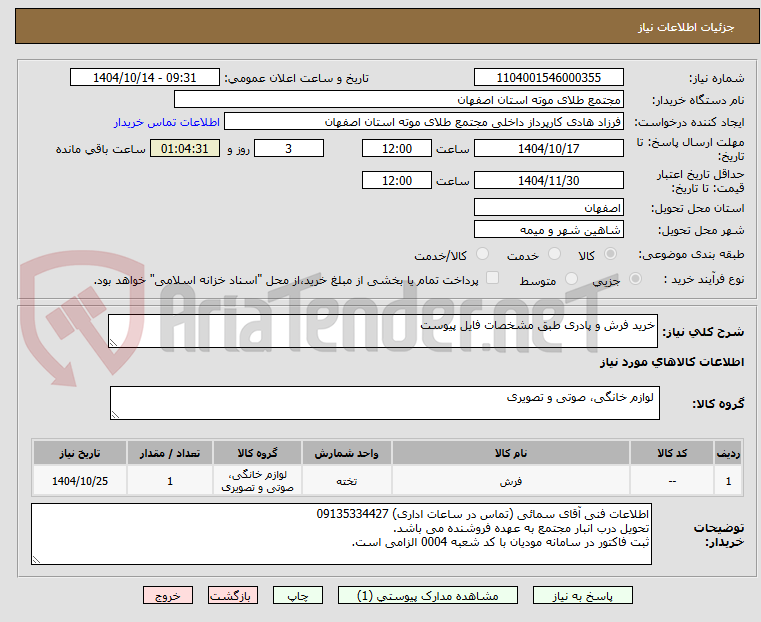The width and height of the screenshot is (761, 622).
Task: Click the response deadline date 1404/10/17
Action: [548, 148]
